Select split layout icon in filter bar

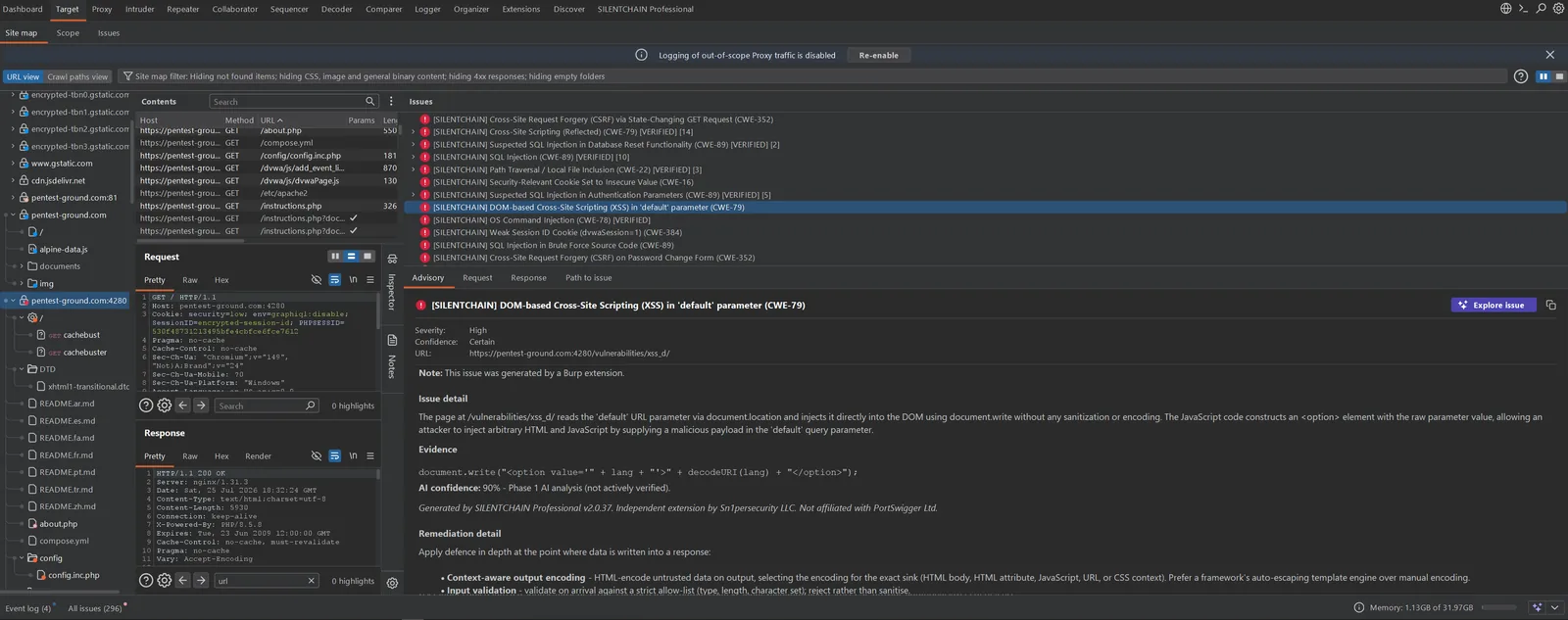point(1543,76)
